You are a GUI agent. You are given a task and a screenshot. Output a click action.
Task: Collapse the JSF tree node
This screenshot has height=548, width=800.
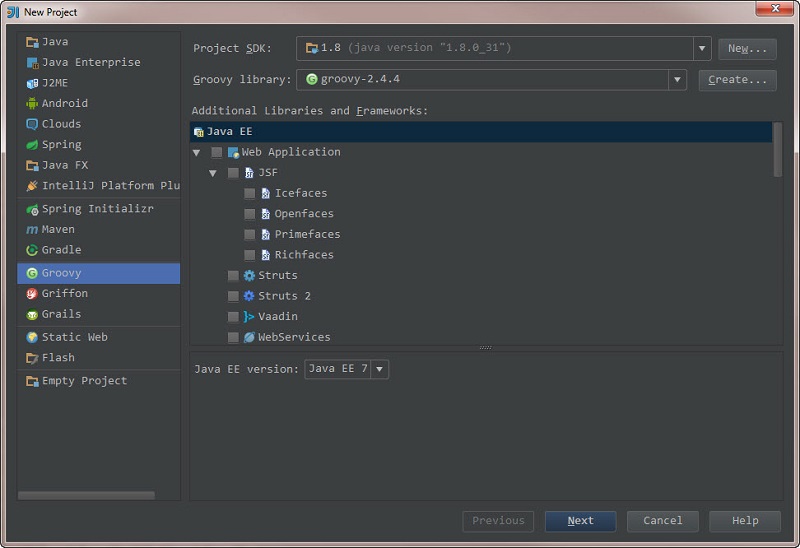tap(213, 173)
